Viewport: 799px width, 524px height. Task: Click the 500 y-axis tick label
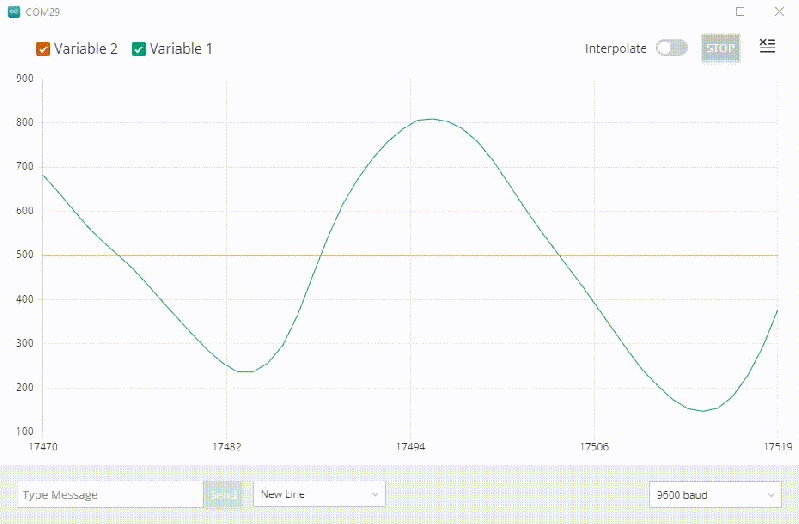pos(25,255)
